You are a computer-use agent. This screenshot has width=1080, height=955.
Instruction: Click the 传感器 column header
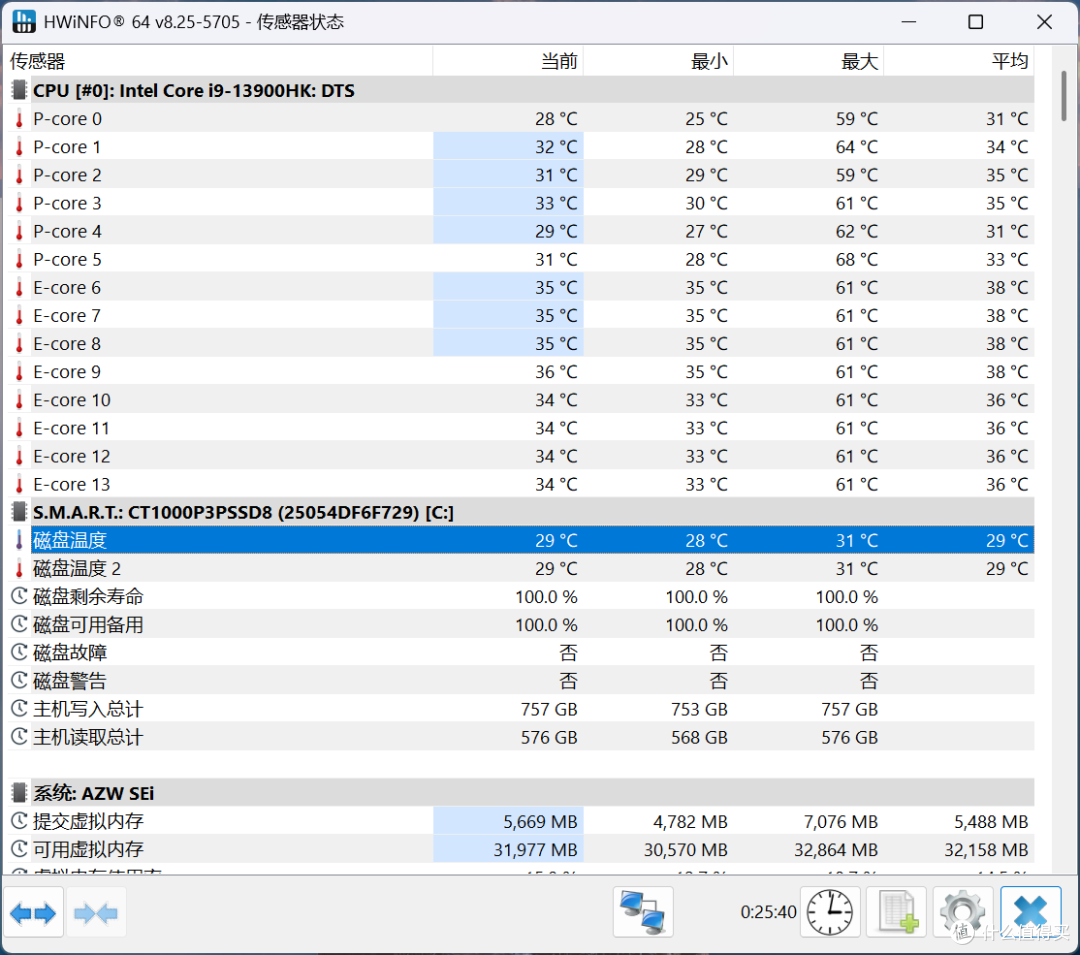(219, 61)
